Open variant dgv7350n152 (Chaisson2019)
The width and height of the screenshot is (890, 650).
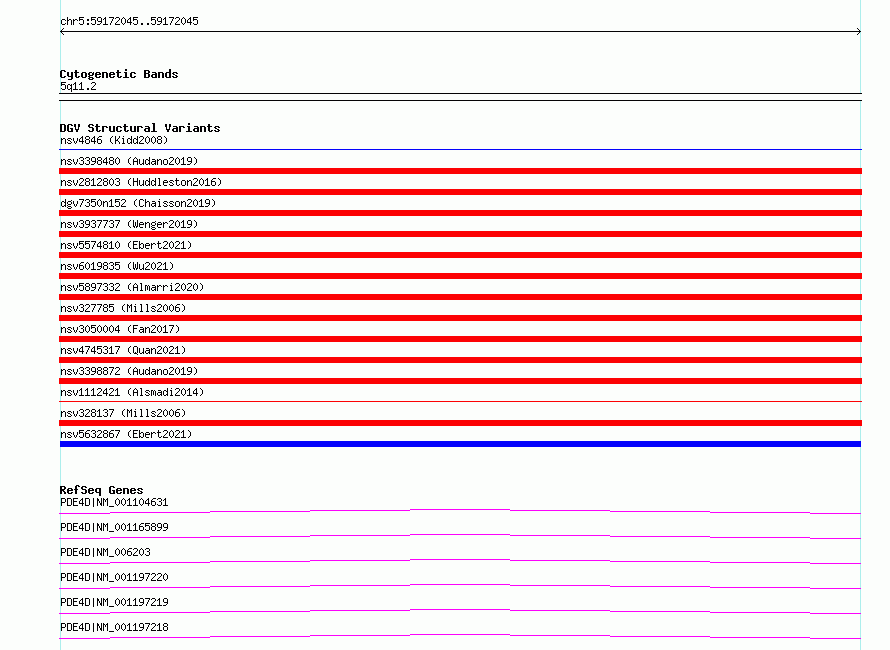point(138,203)
